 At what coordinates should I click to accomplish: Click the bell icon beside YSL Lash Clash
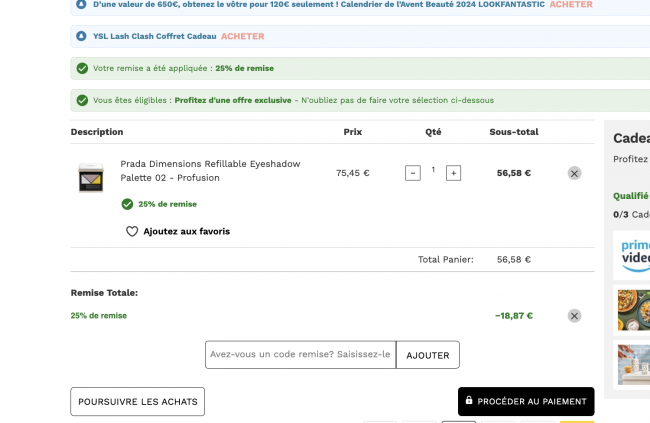81,36
